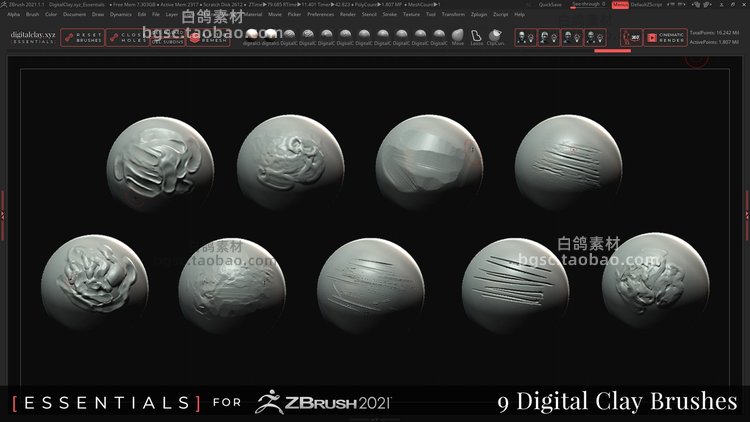Image resolution: width=750 pixels, height=422 pixels.
Task: Toggle the Menus button in title bar
Action: 620,5
